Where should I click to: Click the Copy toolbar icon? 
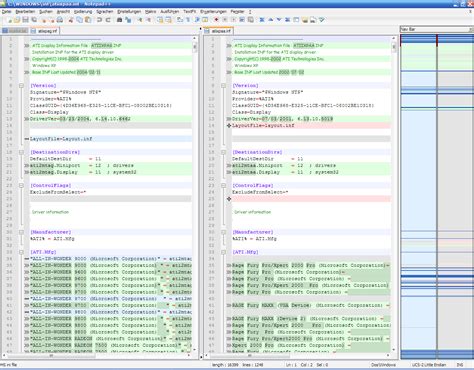pyautogui.click(x=79, y=20)
